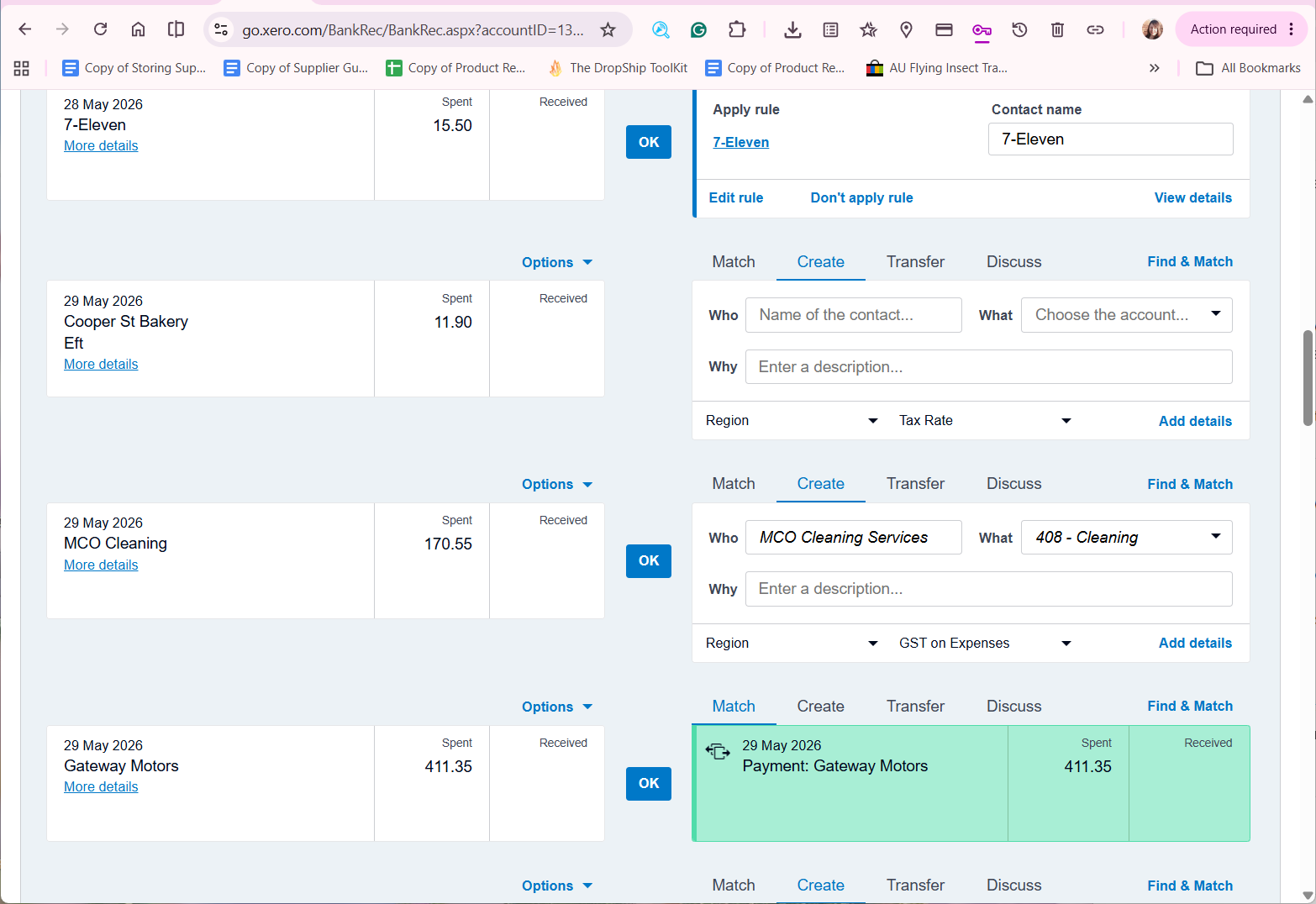Reload the page with the browser refresh icon
The width and height of the screenshot is (1316, 904).
pyautogui.click(x=100, y=29)
